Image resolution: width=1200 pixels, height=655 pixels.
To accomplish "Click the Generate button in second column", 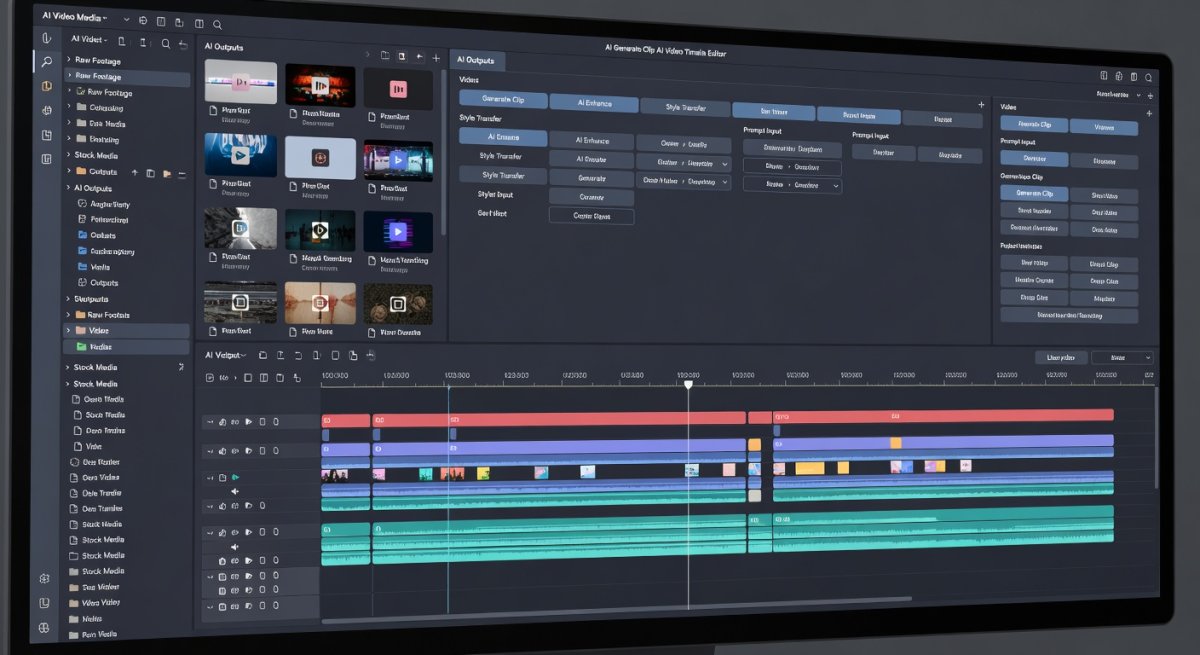I will click(x=591, y=178).
